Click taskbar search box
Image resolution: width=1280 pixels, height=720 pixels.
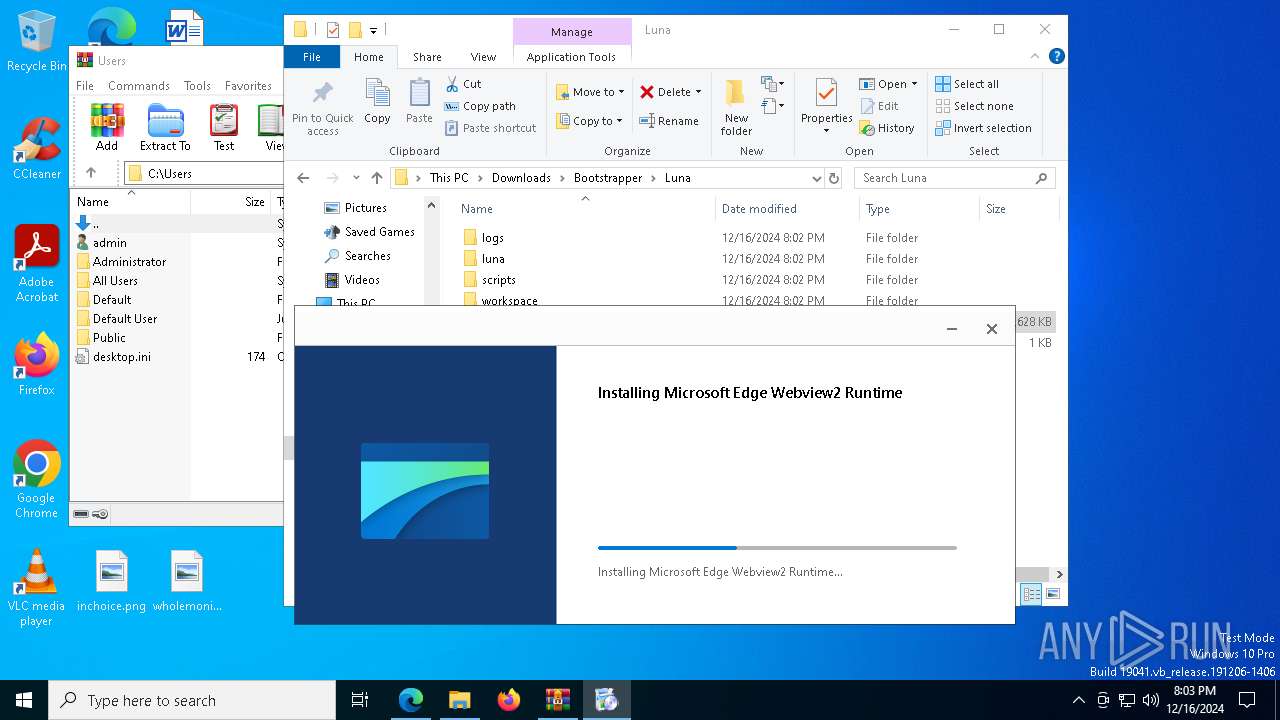pos(192,700)
